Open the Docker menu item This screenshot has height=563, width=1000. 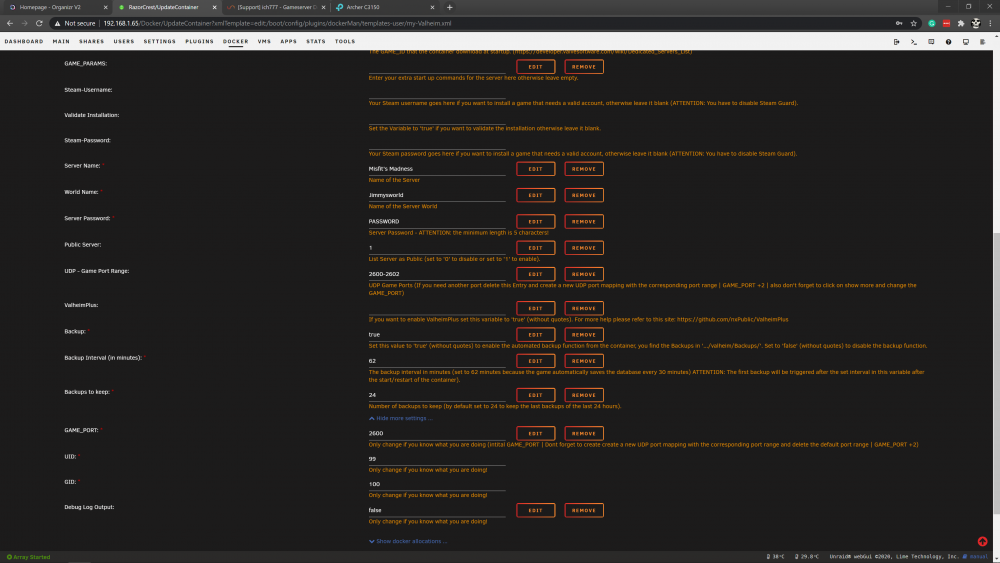235,41
